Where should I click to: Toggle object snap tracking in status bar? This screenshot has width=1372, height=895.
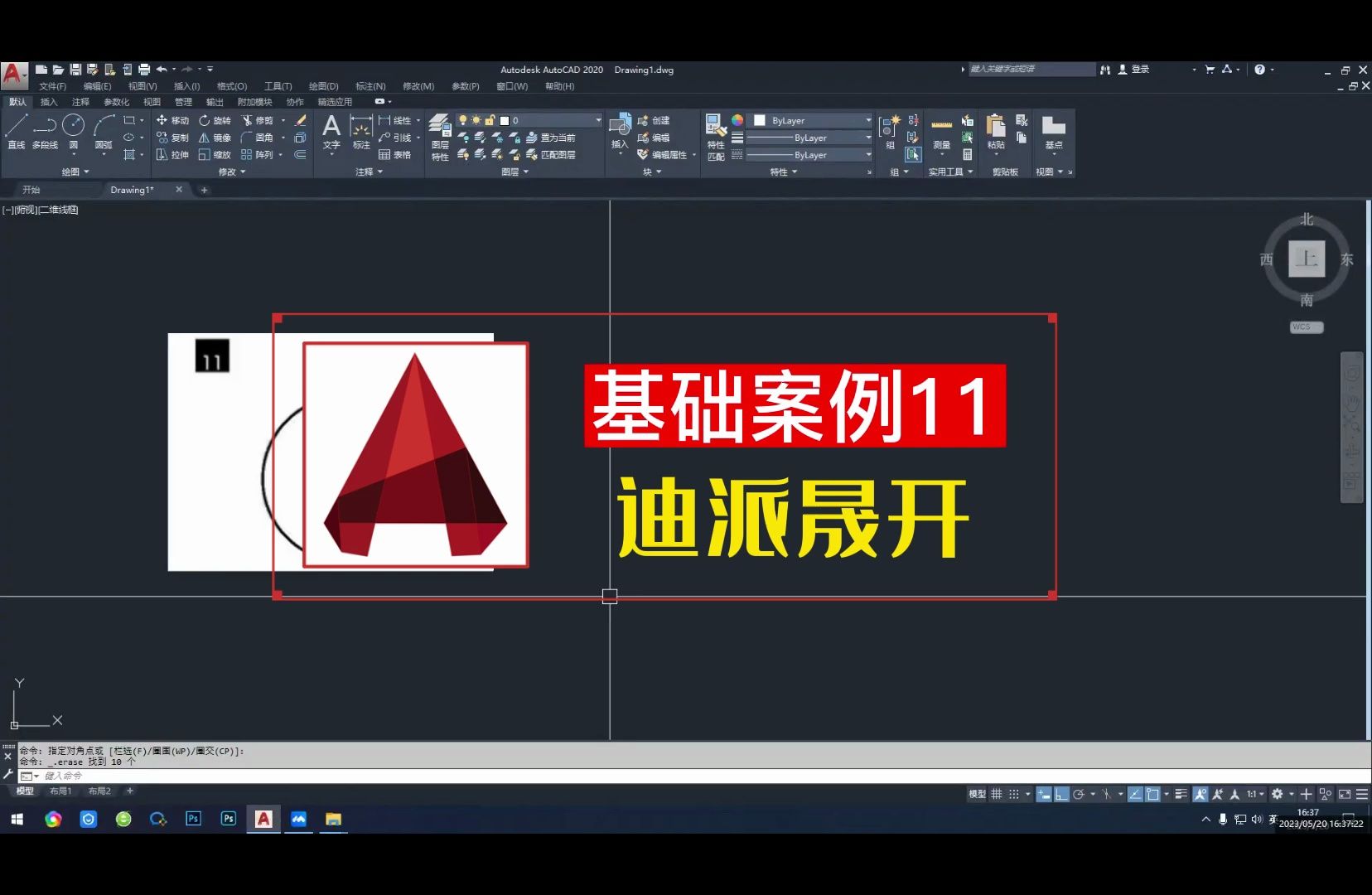pyautogui.click(x=1135, y=794)
